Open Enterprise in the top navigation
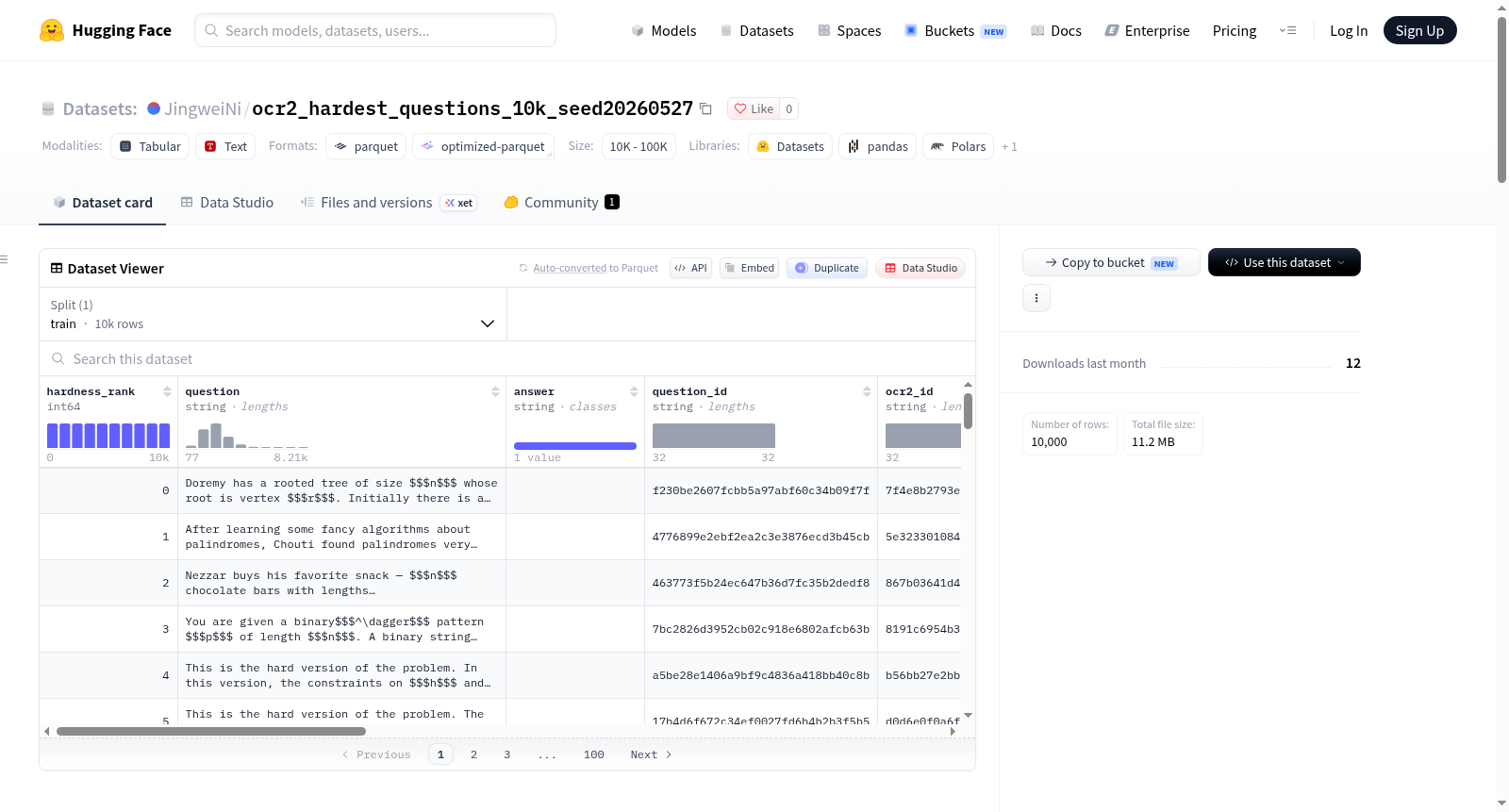 tap(1147, 31)
